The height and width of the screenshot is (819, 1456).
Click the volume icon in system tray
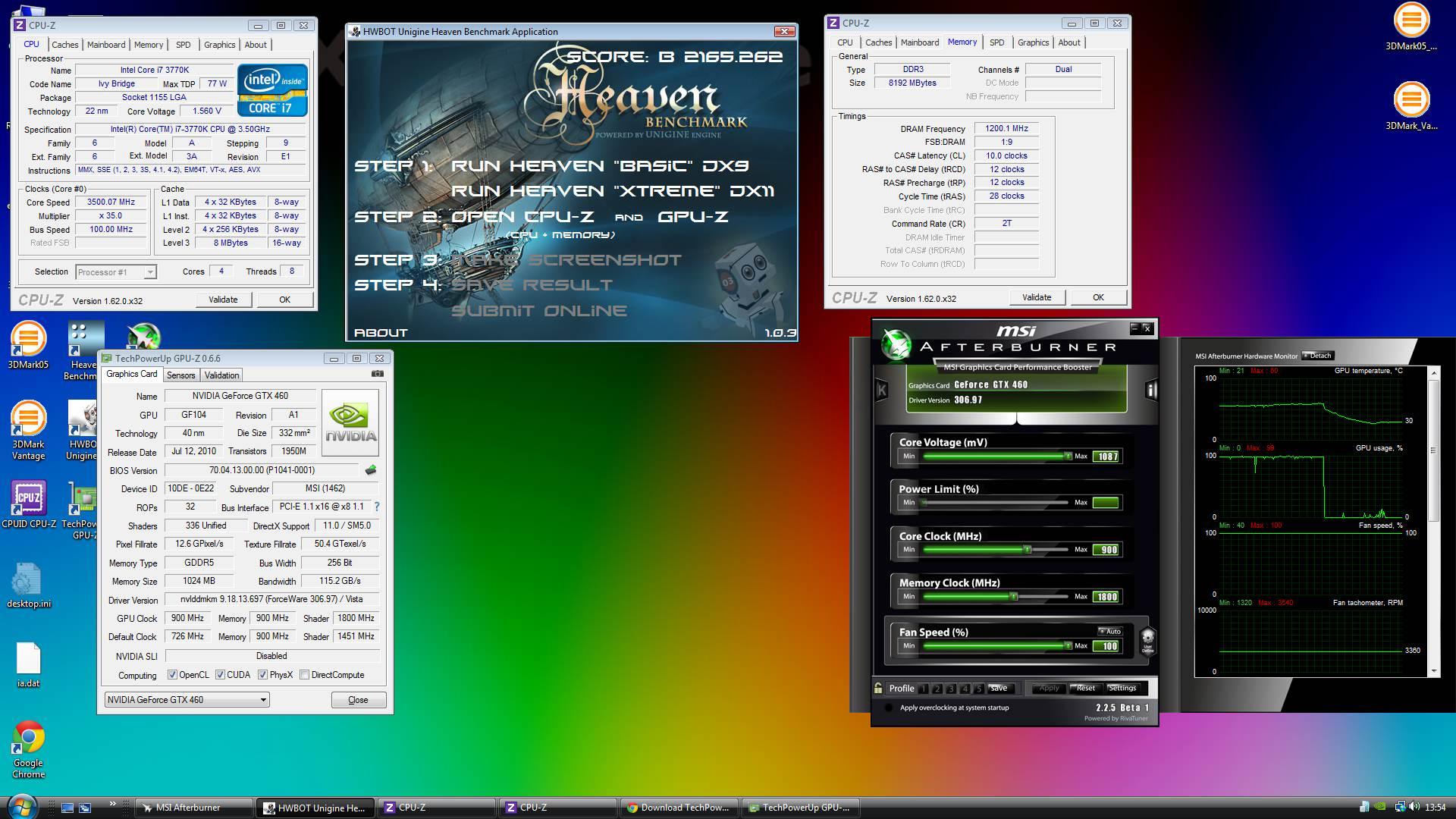click(1414, 808)
